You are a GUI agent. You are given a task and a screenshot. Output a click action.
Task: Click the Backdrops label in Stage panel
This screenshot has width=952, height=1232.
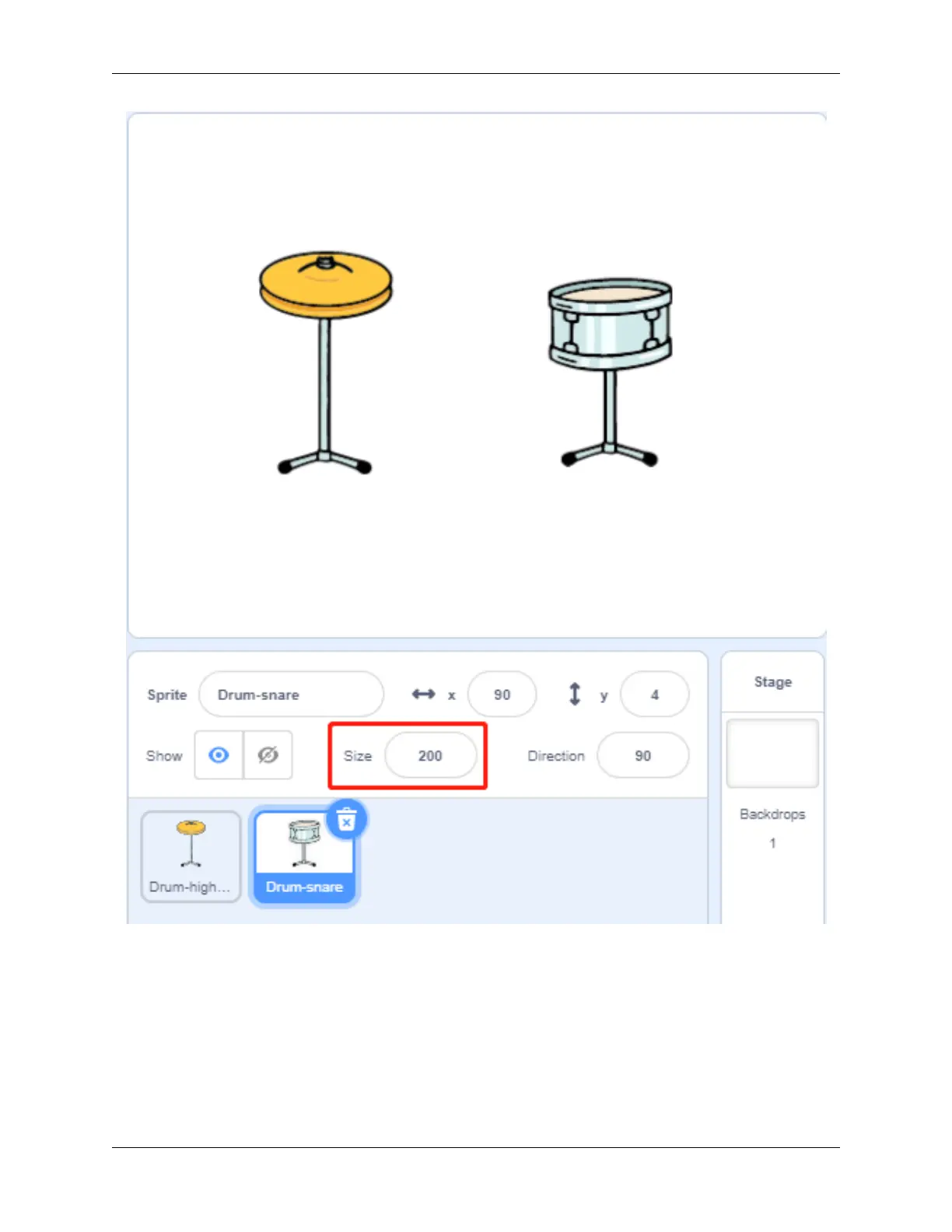[772, 814]
